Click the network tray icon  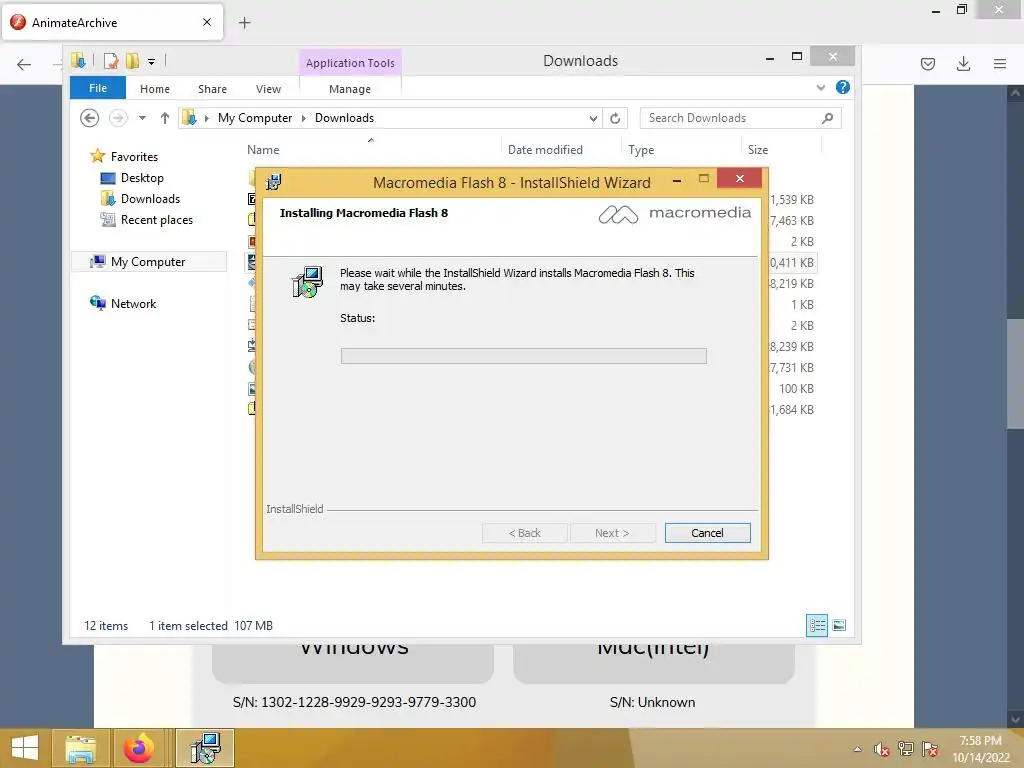coord(906,749)
